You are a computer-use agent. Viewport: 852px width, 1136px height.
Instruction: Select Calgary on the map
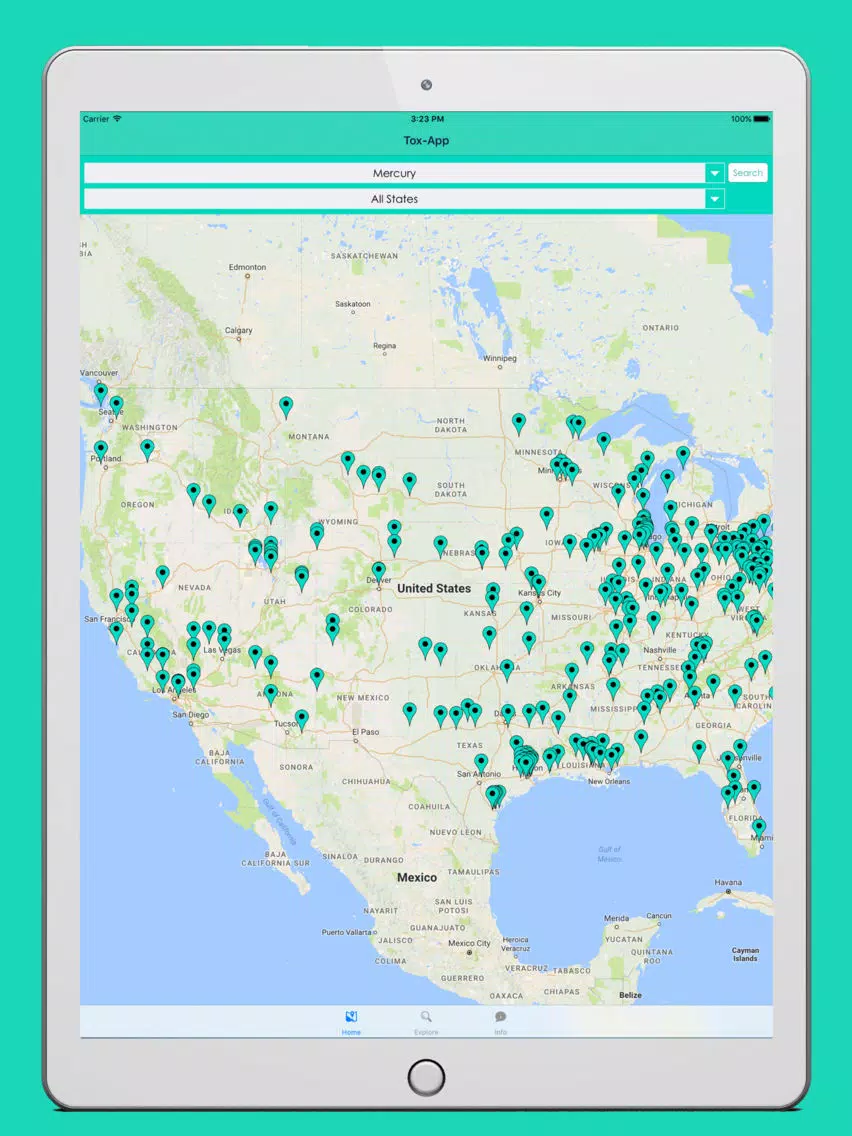coord(238,330)
